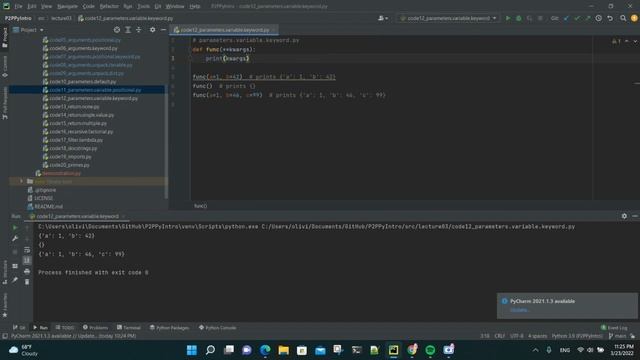The height and width of the screenshot is (360, 640).
Task: Open the Window menu
Action: [x=175, y=6]
